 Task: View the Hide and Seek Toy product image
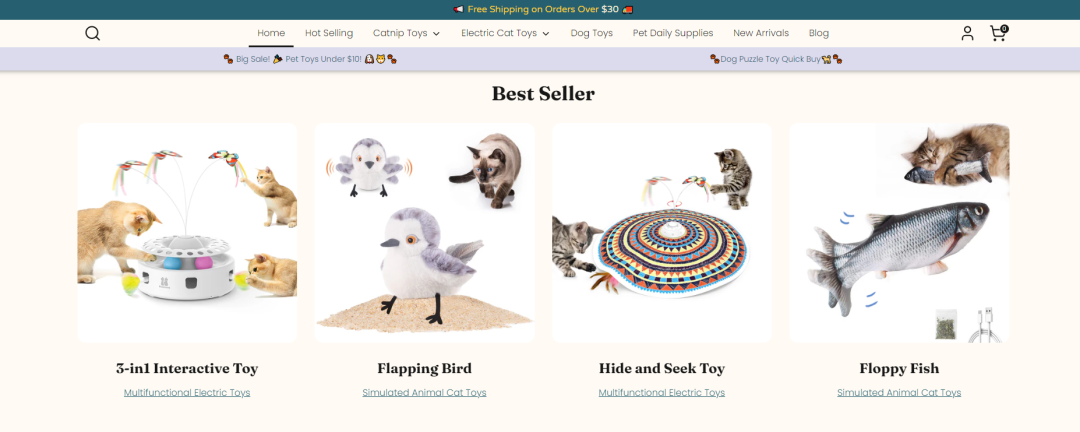click(x=661, y=233)
